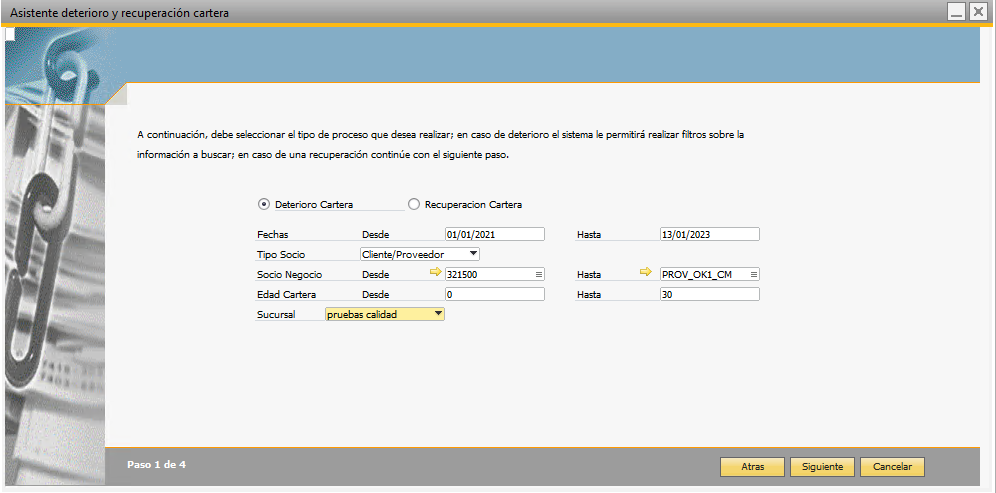Open selection list icon in PROV_OK1_CM field
This screenshot has height=493, width=996.
pyautogui.click(x=754, y=274)
